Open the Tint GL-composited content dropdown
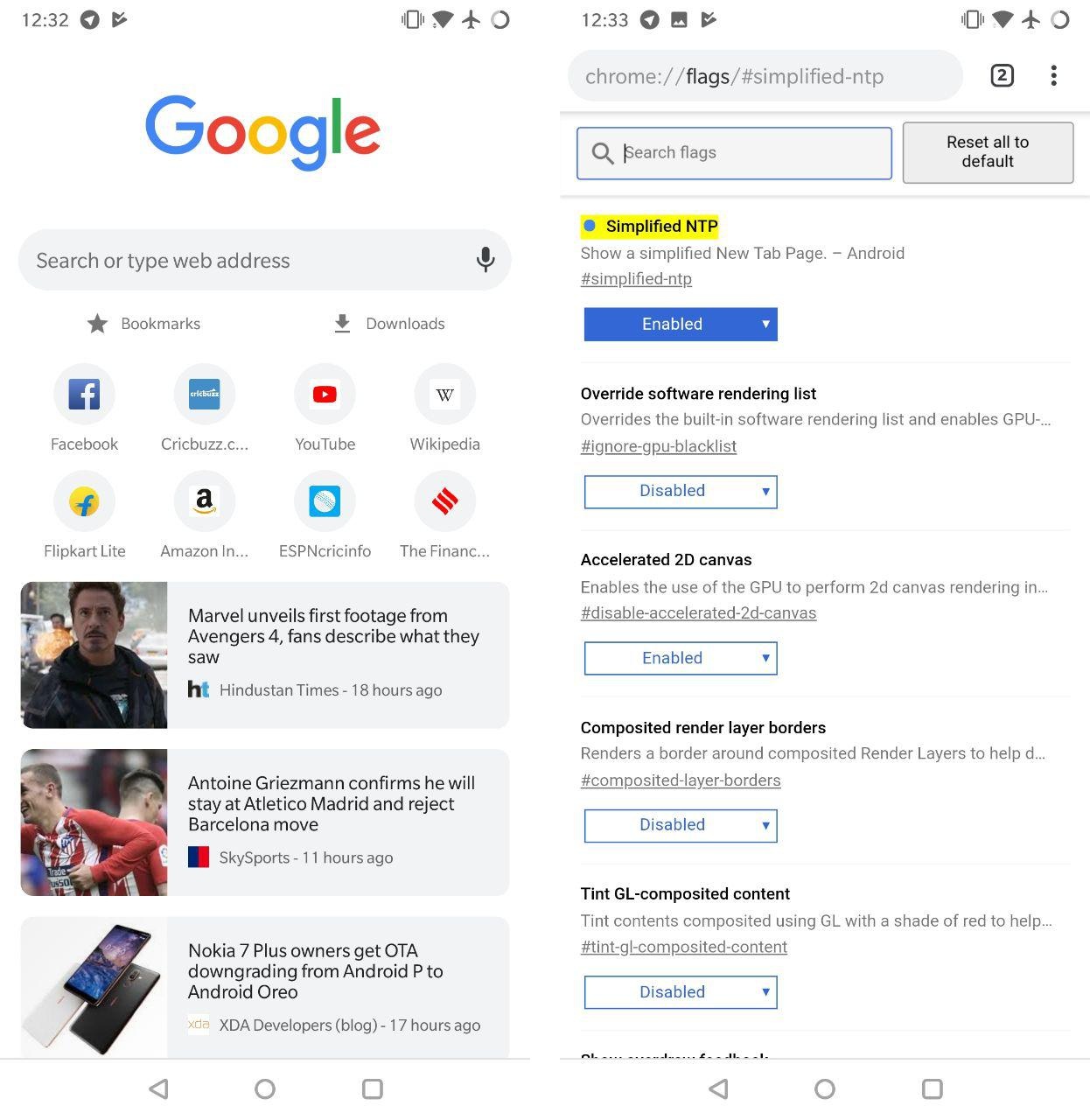This screenshot has height=1120, width=1090. pyautogui.click(x=681, y=992)
